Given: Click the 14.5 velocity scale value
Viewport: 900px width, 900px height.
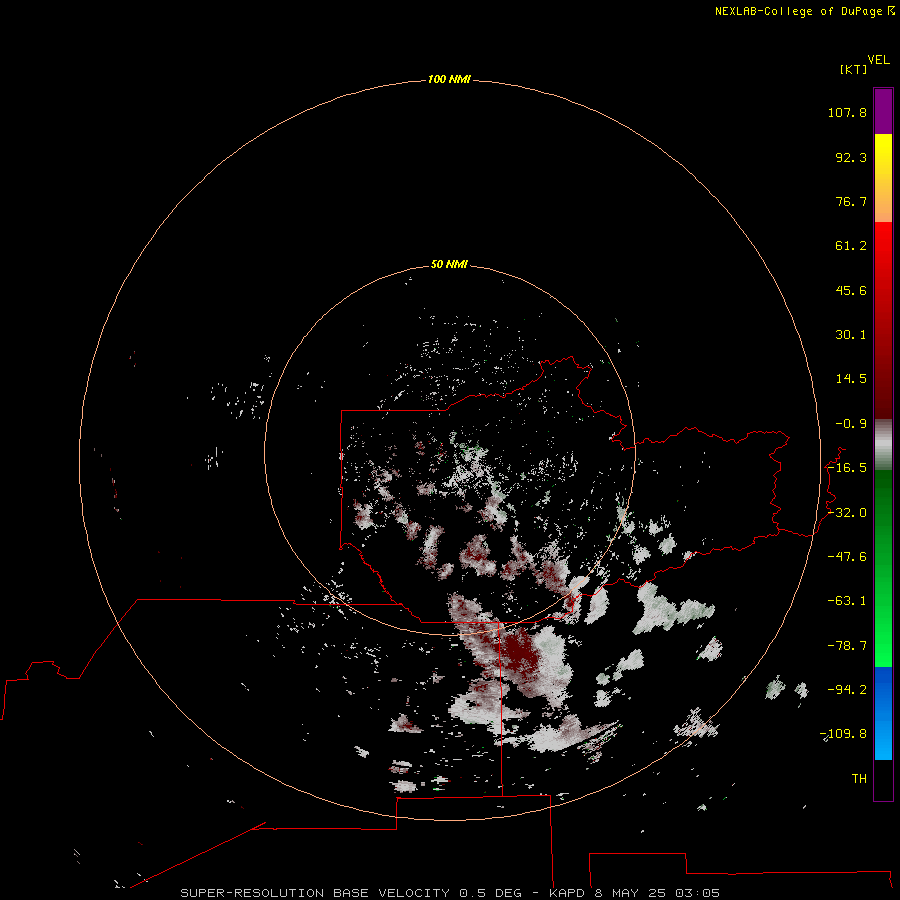Looking at the screenshot, I should click(851, 379).
